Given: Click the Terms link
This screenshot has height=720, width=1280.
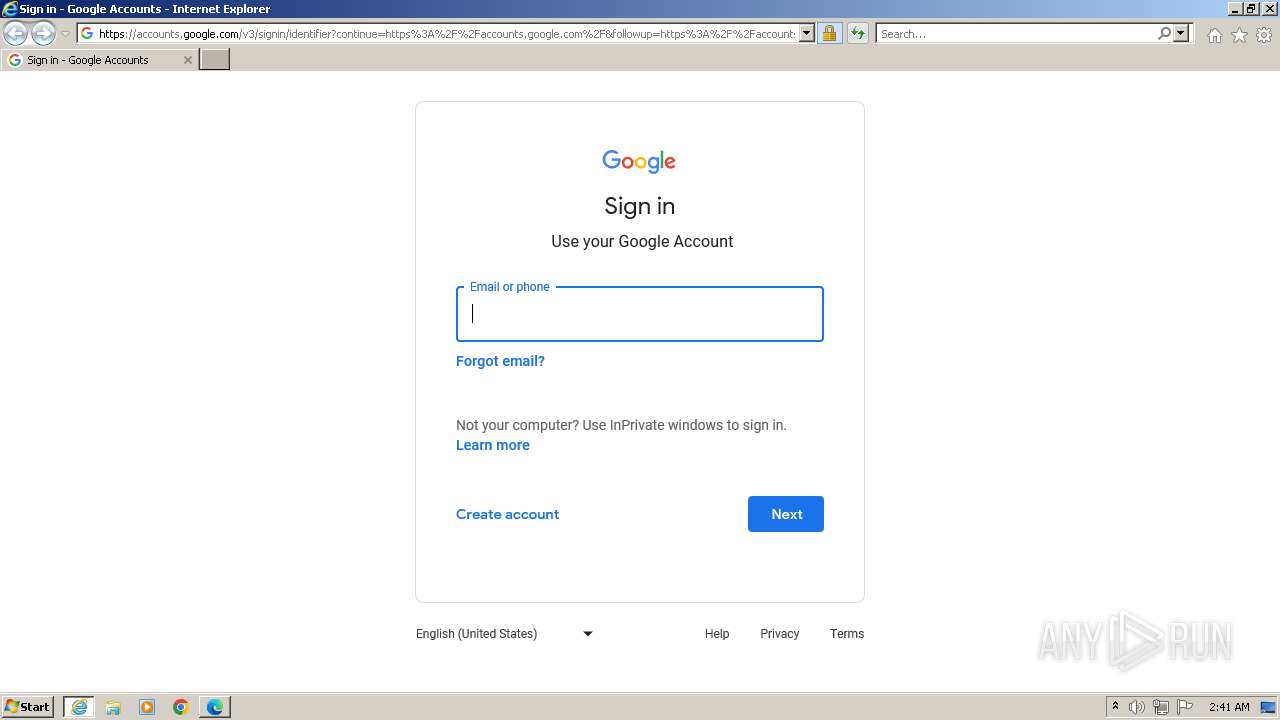Looking at the screenshot, I should [847, 634].
